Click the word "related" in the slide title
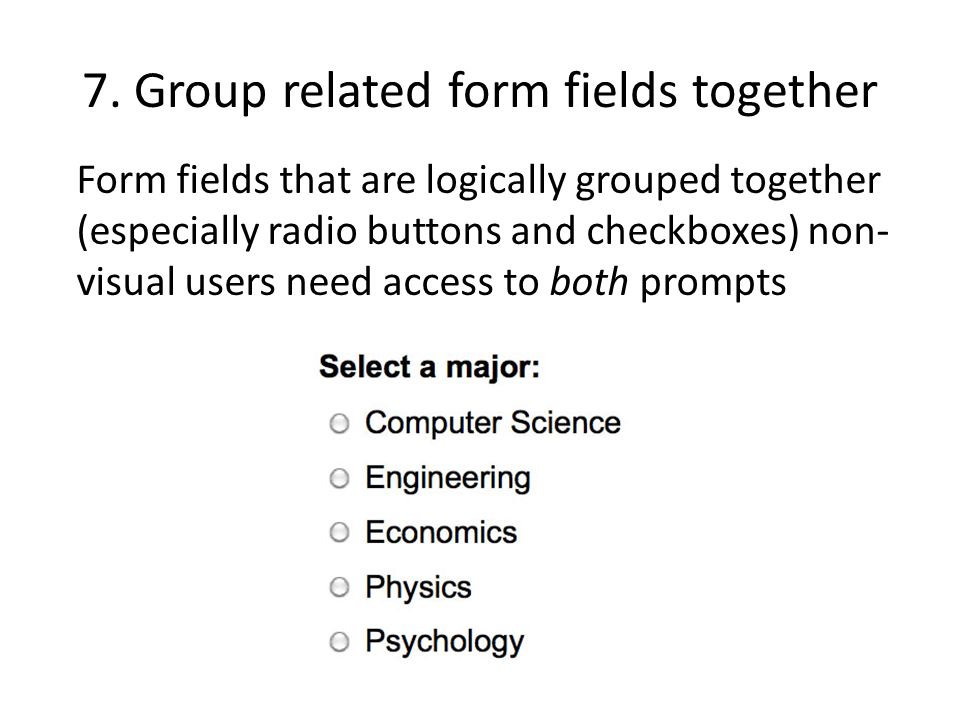This screenshot has height=720, width=960. [x=357, y=91]
